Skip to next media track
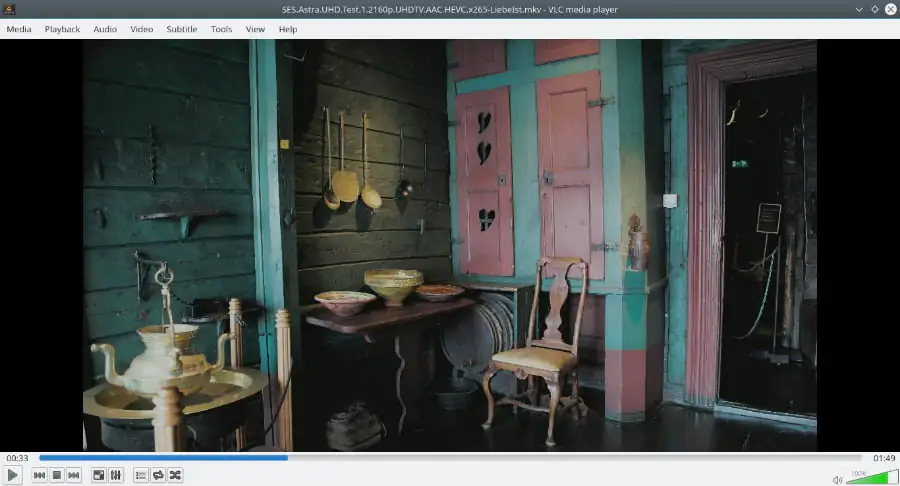 click(x=74, y=475)
